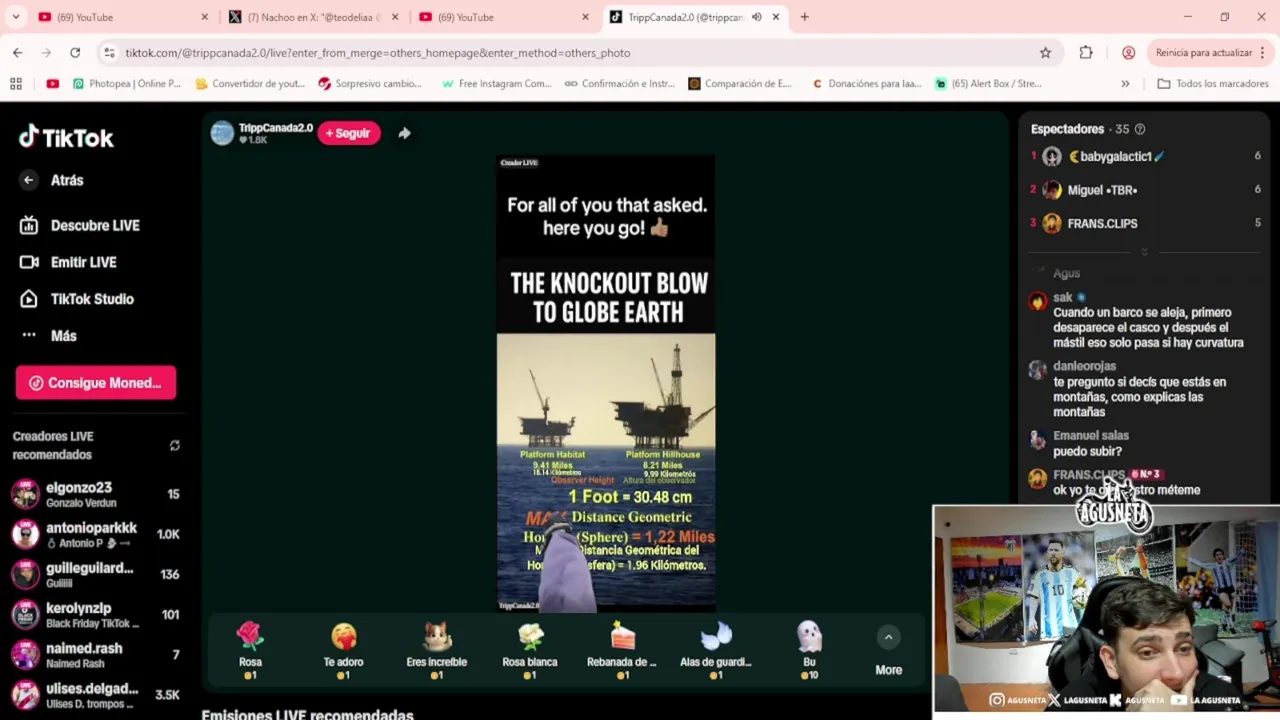The width and height of the screenshot is (1280, 720).
Task: Send Rosa blanca gift
Action: pyautogui.click(x=529, y=650)
